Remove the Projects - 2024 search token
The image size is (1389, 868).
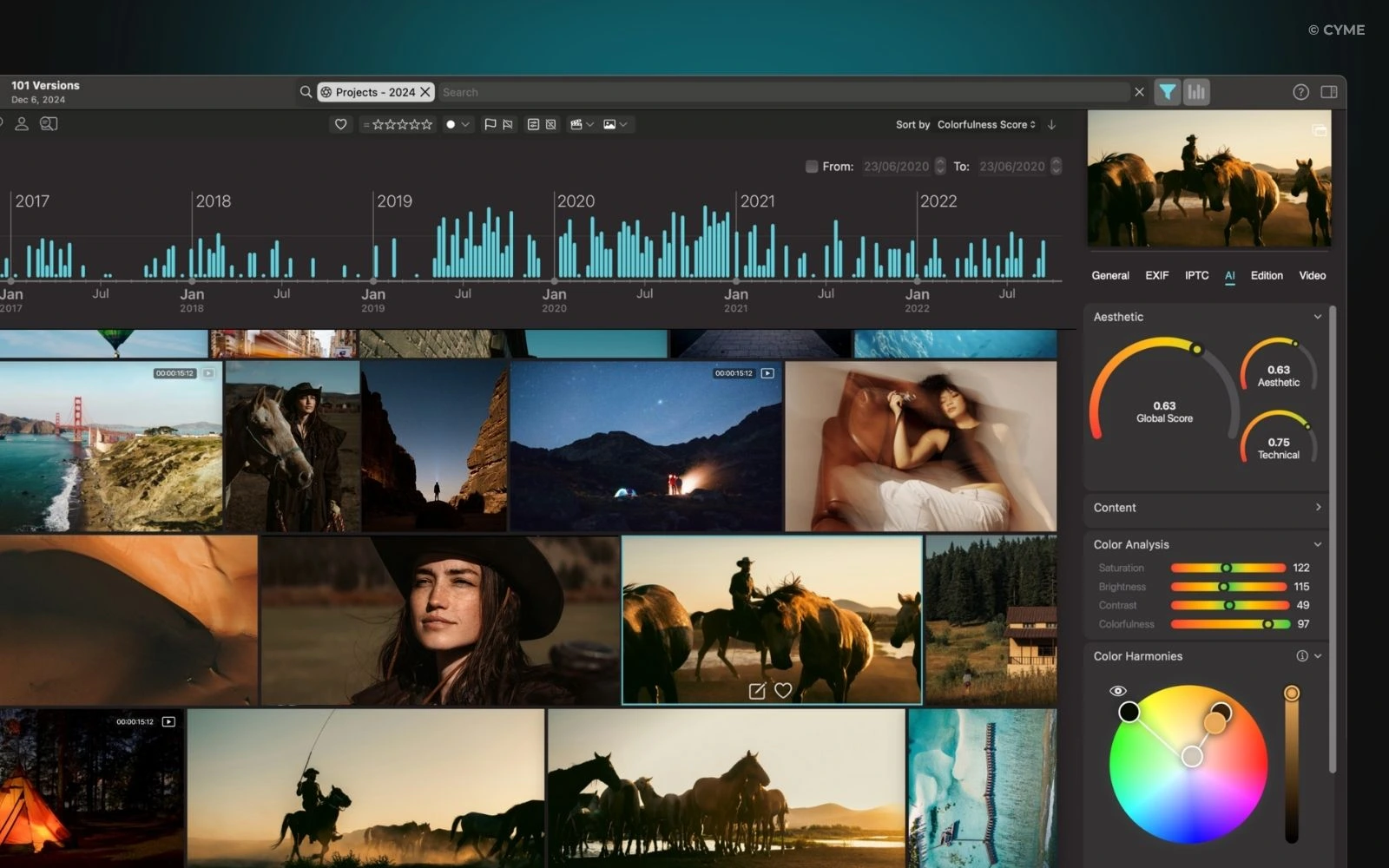tap(425, 92)
